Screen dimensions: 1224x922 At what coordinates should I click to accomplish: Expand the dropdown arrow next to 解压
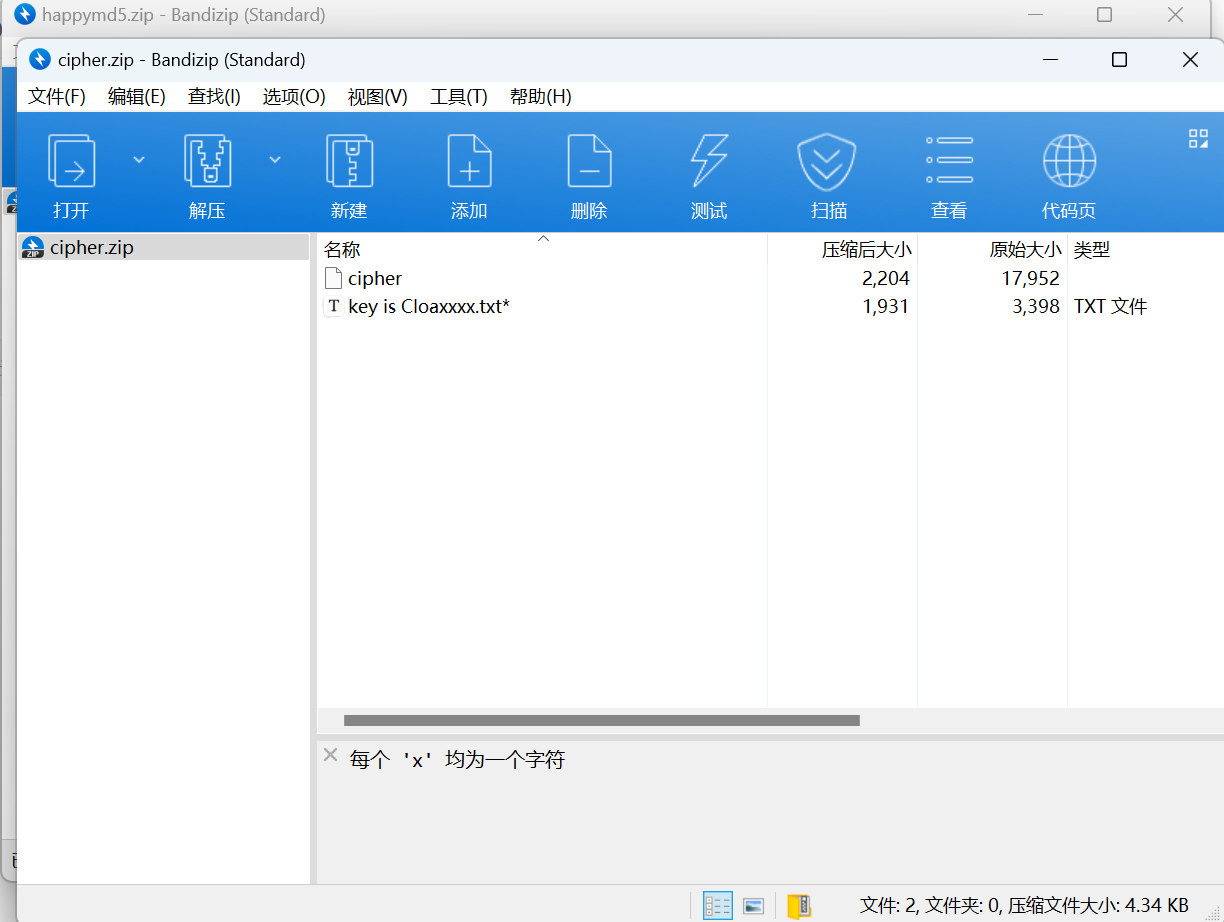(275, 160)
